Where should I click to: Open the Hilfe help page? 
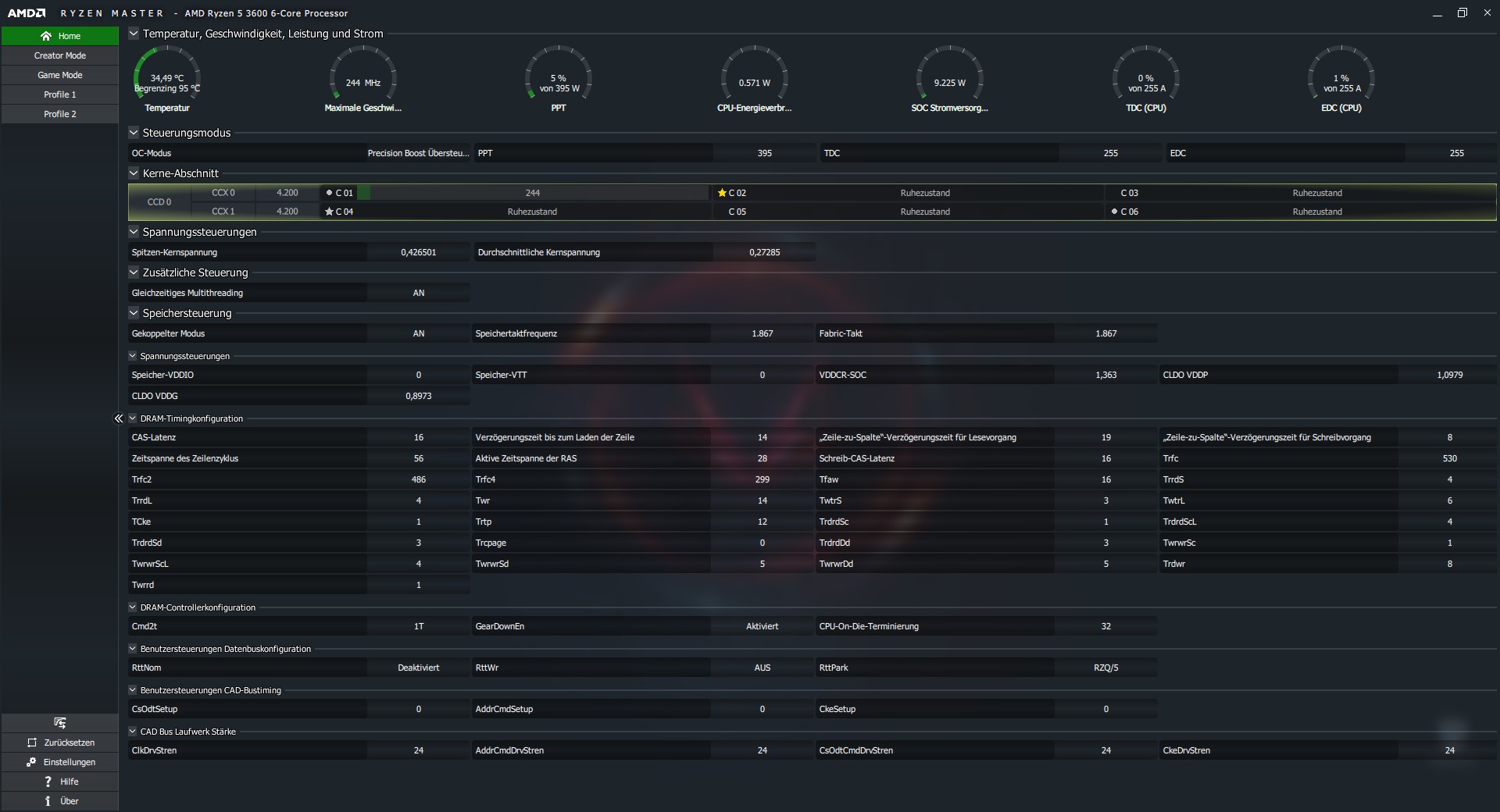point(60,782)
